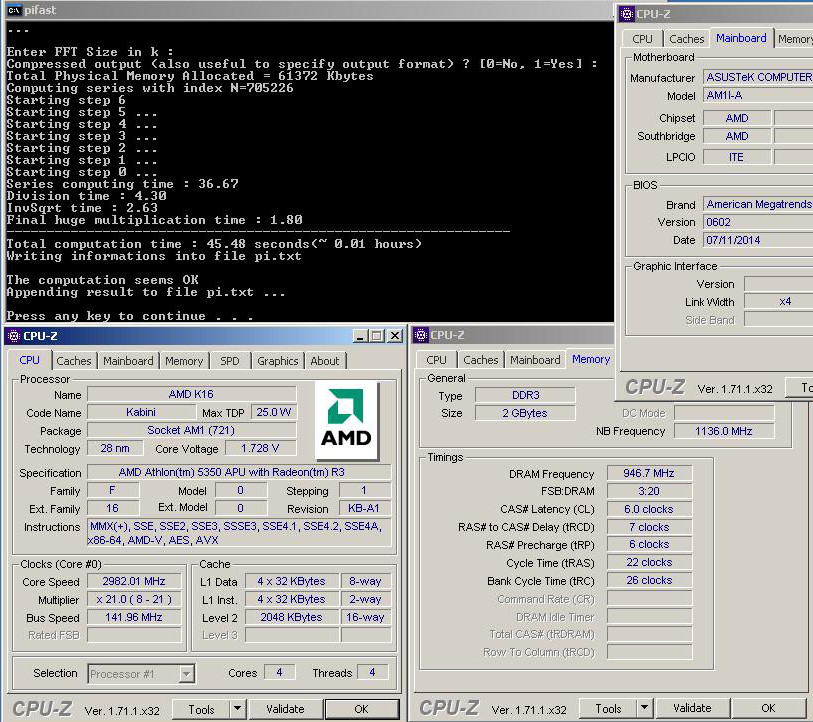Click the BIOS Date field 07/11/2014
The height and width of the screenshot is (722, 813).
point(758,240)
